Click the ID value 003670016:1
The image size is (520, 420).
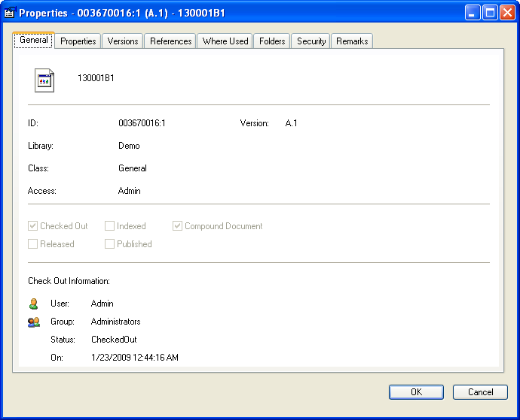click(x=142, y=123)
